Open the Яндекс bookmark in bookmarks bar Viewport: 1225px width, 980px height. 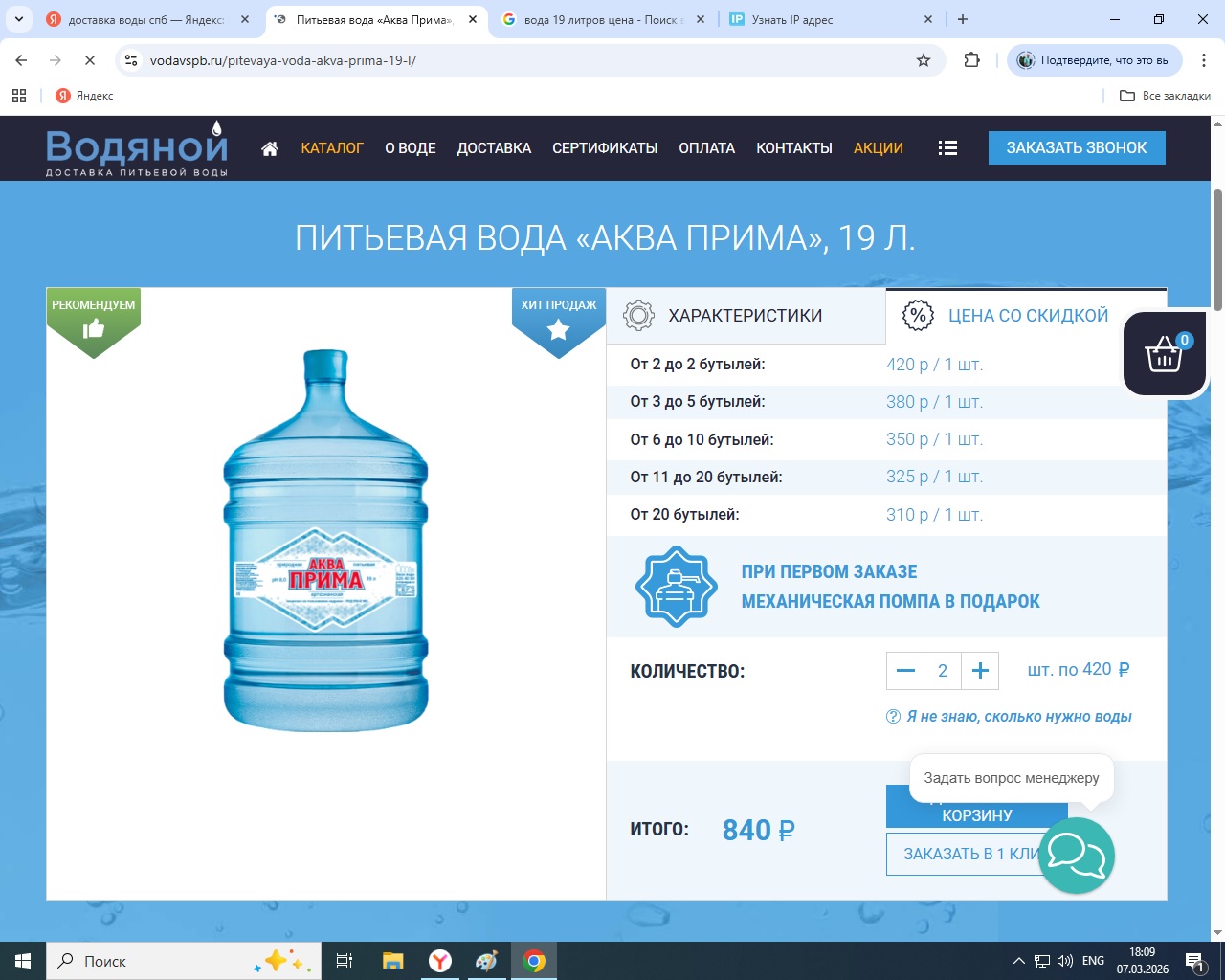coord(84,96)
